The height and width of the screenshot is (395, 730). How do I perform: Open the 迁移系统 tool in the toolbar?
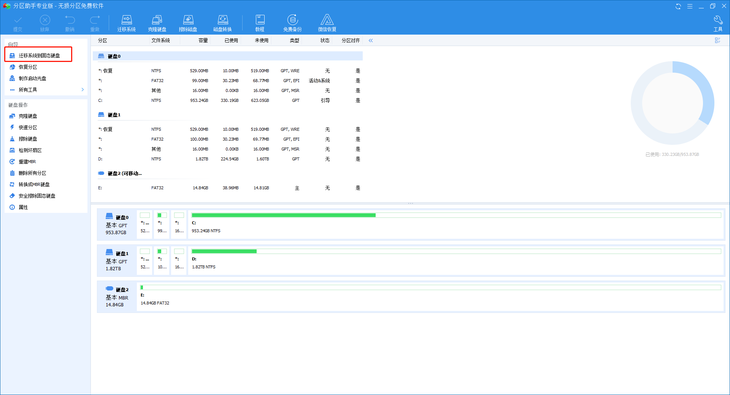pos(126,23)
